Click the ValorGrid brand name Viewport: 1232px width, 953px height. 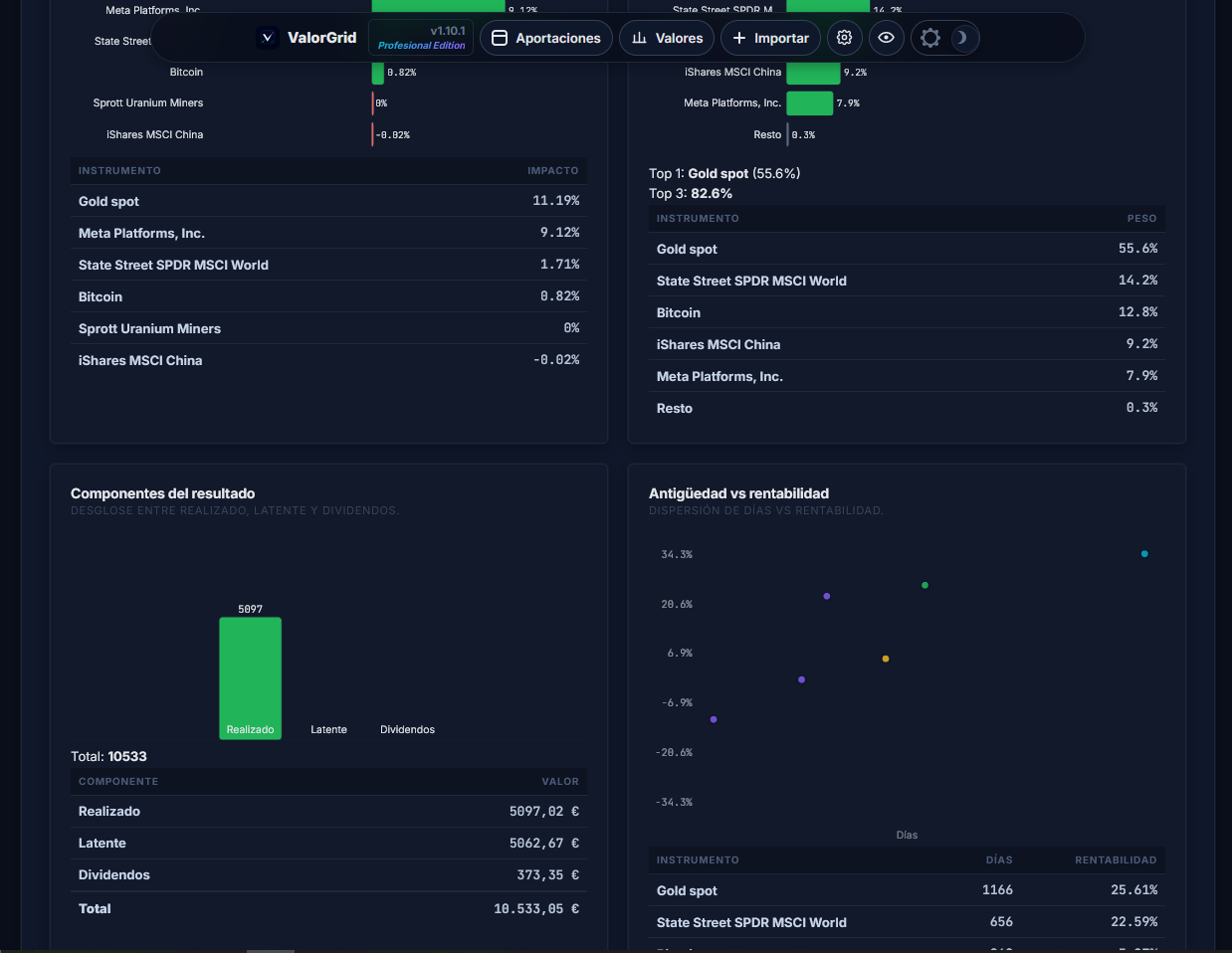pos(321,38)
